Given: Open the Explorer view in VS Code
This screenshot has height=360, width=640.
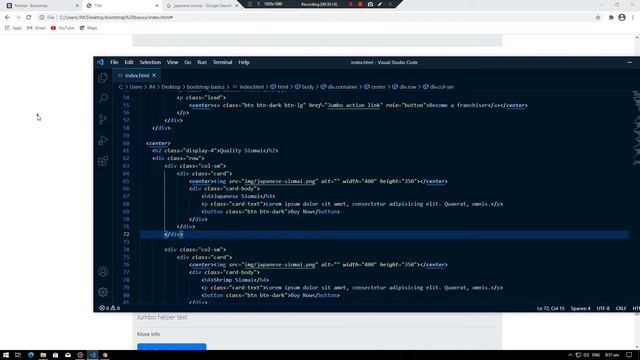Looking at the screenshot, I should 103,78.
